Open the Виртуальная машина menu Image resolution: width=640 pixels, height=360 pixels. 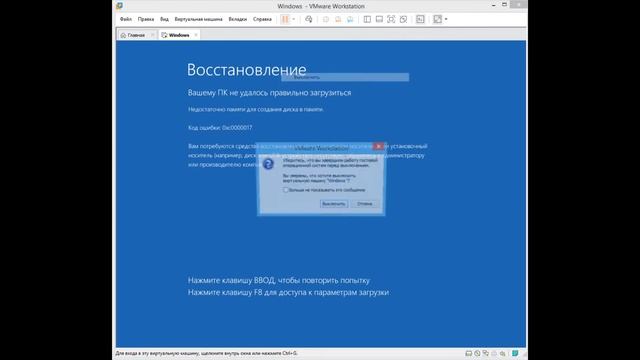198,19
